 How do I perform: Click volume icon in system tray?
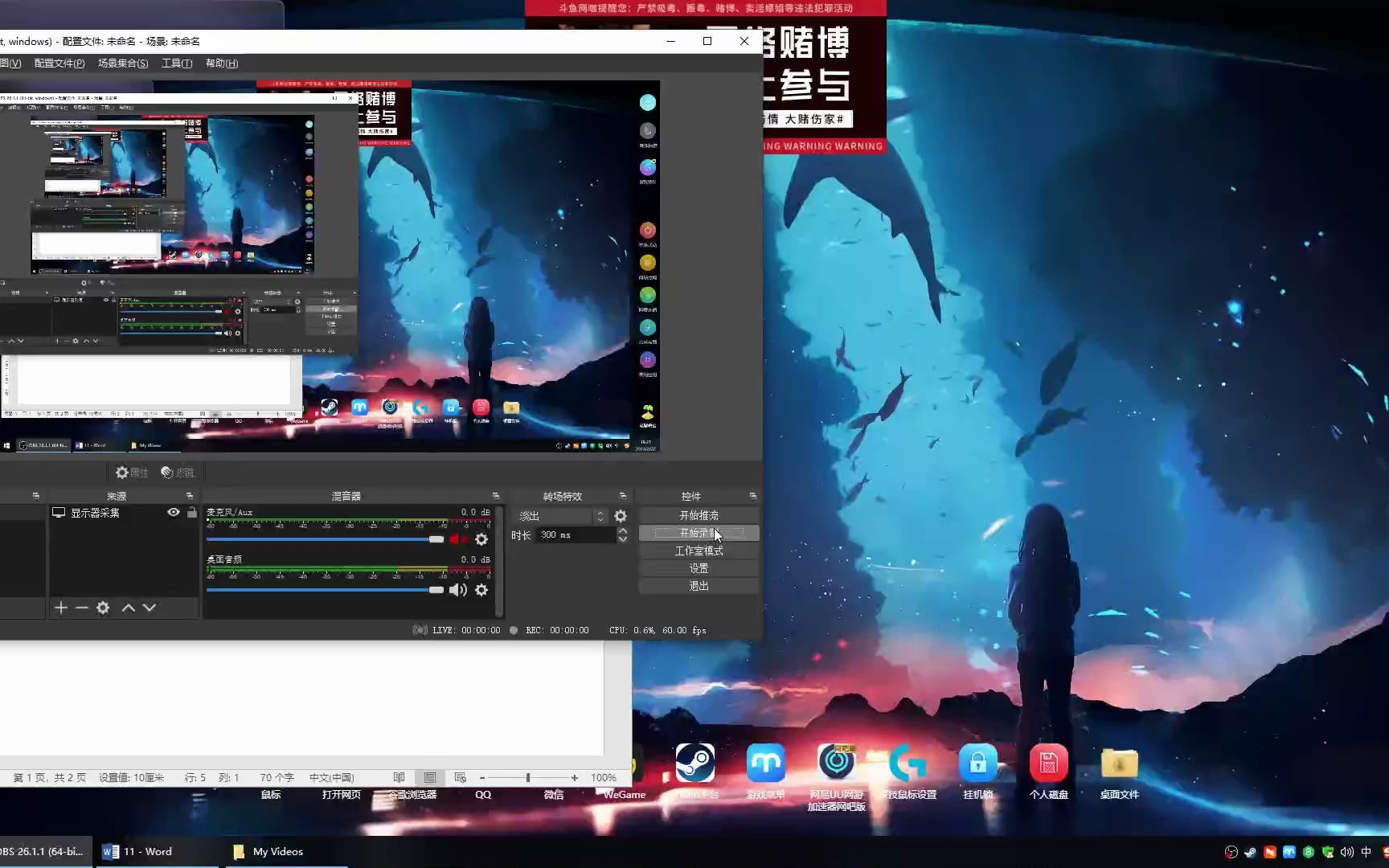pos(1347,852)
